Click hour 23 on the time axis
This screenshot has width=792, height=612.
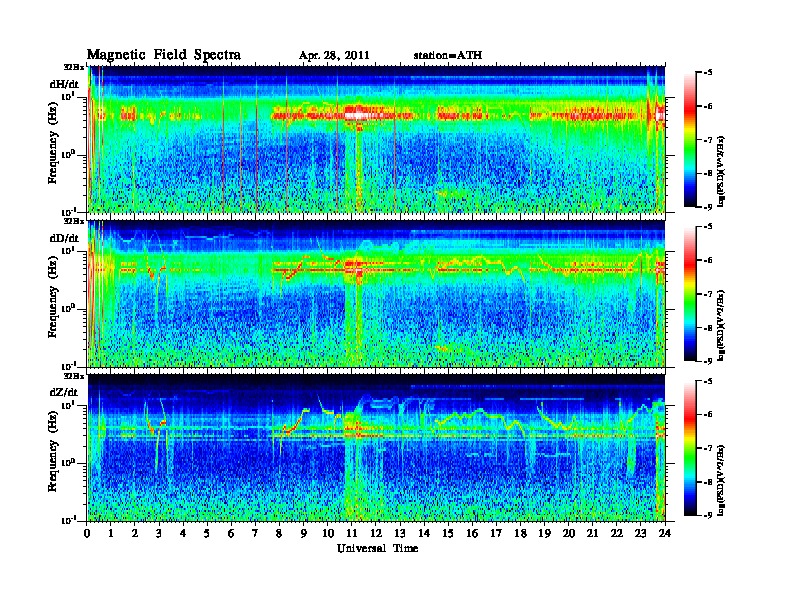pyautogui.click(x=641, y=533)
